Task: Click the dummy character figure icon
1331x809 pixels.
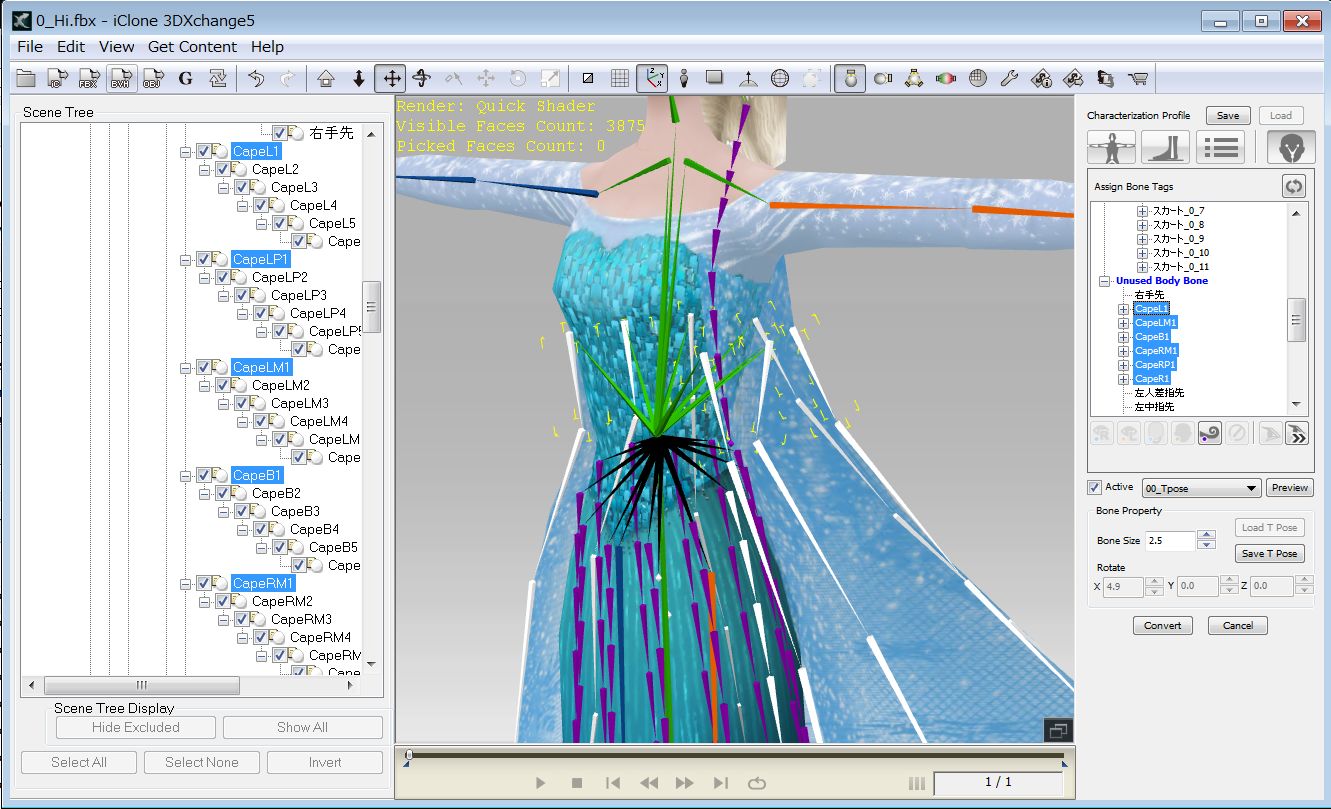Action: (683, 78)
